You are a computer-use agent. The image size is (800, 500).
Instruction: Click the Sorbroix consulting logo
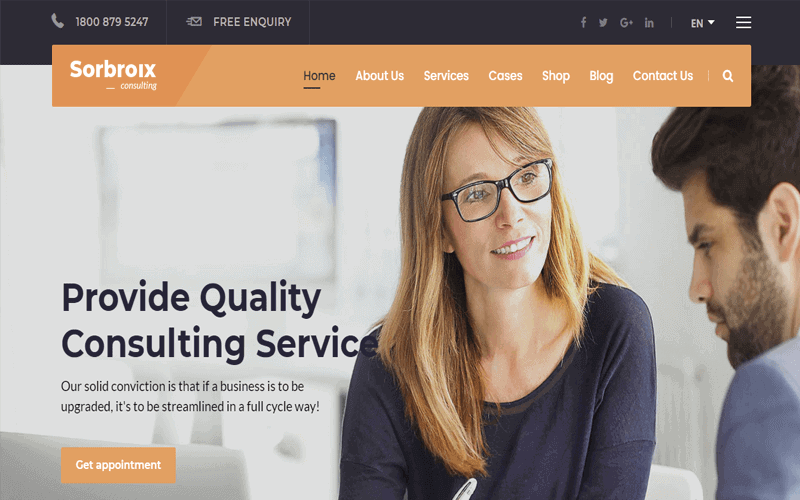coord(113,74)
